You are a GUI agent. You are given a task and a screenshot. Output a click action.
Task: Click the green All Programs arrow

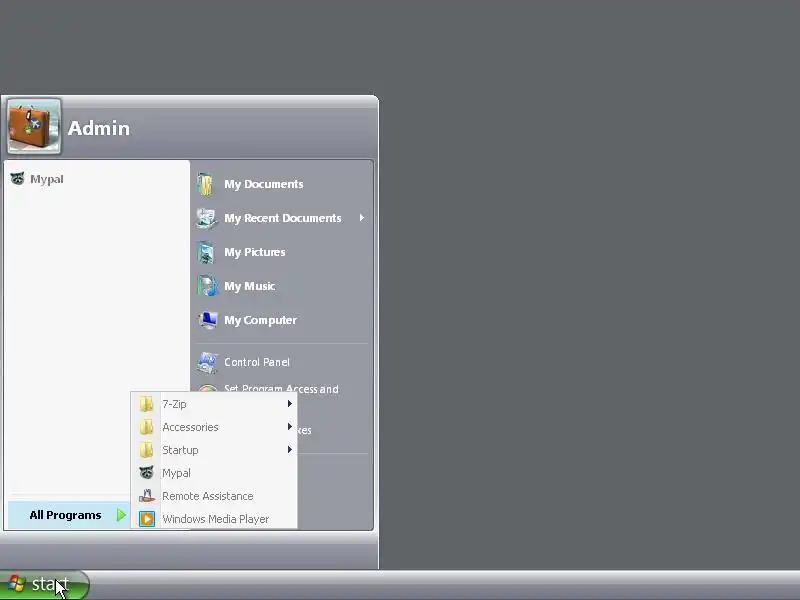pyautogui.click(x=121, y=515)
